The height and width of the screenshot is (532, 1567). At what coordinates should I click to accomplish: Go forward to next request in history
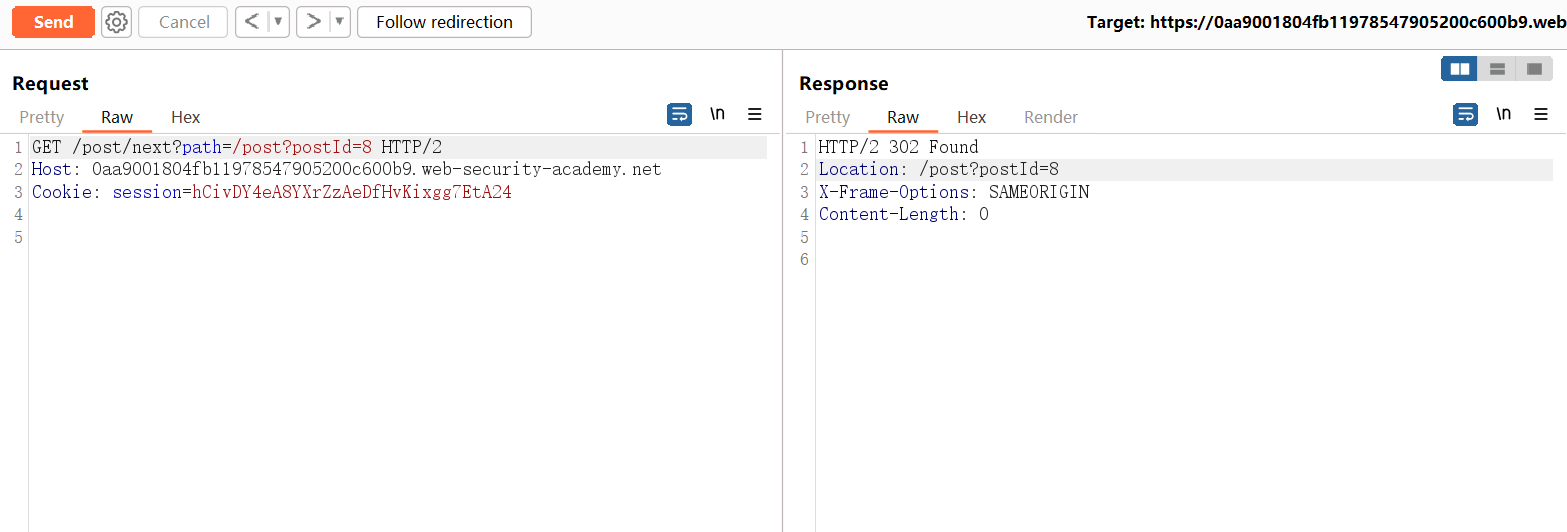click(313, 22)
